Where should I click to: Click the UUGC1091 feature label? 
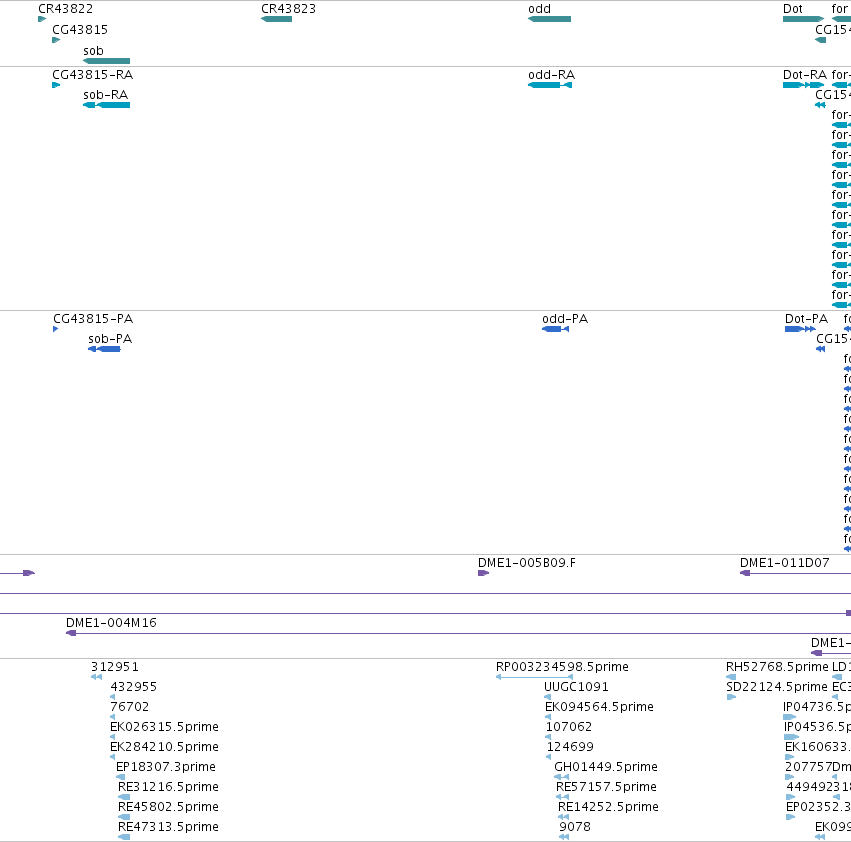tap(576, 687)
